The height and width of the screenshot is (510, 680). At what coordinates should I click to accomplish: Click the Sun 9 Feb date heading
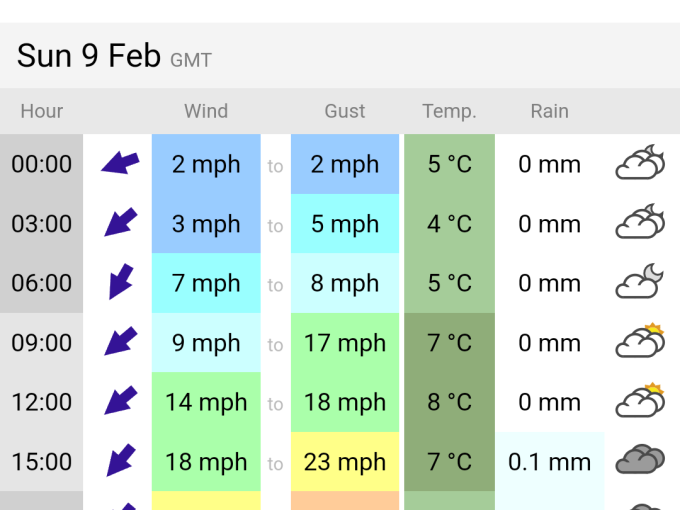89,56
